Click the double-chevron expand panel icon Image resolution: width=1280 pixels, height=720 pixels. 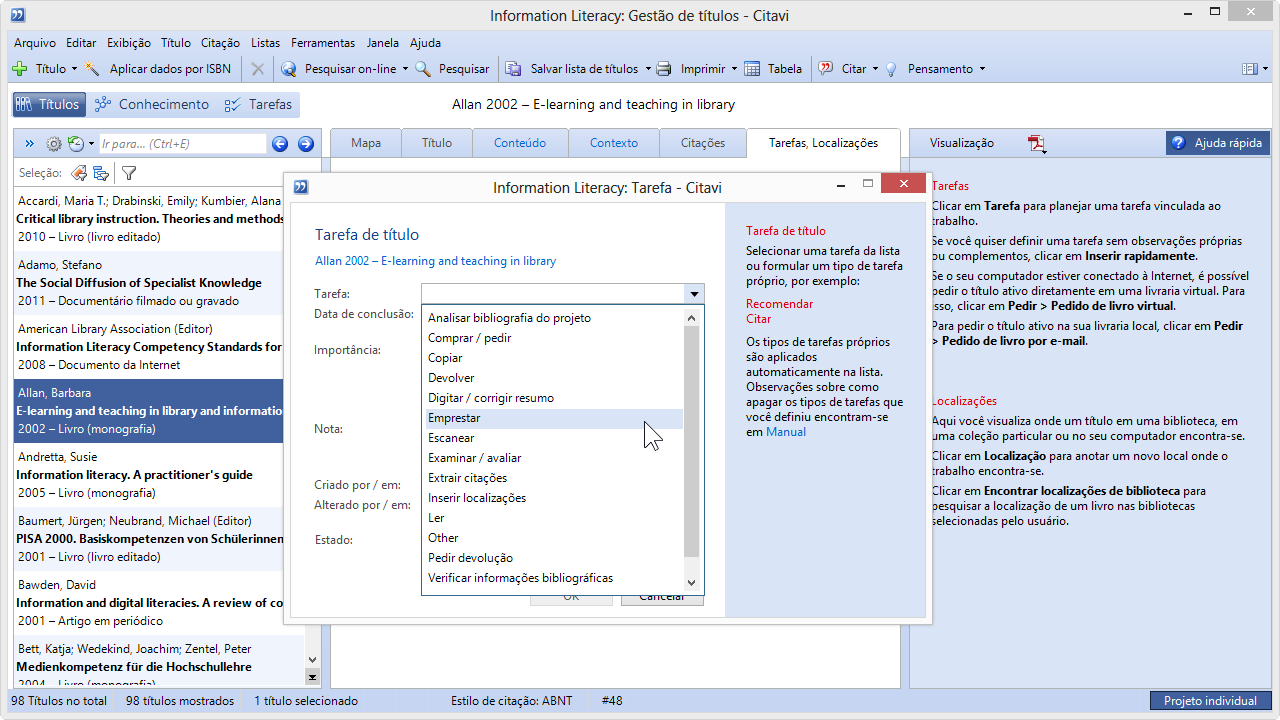tap(29, 144)
